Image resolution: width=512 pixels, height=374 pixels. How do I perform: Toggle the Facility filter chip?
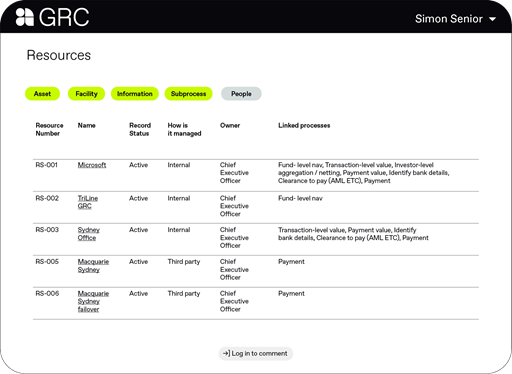[86, 94]
